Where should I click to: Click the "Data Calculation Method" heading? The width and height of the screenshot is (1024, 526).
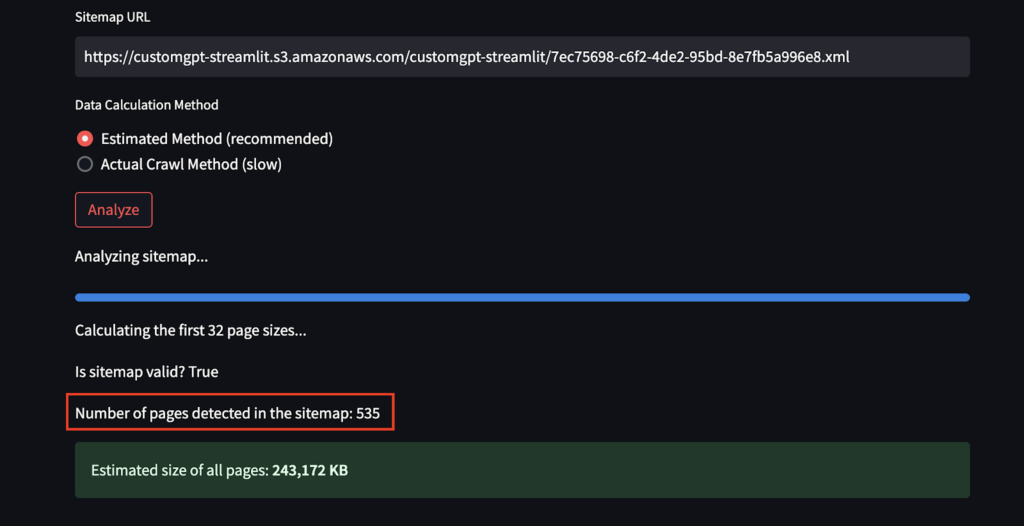coord(146,105)
